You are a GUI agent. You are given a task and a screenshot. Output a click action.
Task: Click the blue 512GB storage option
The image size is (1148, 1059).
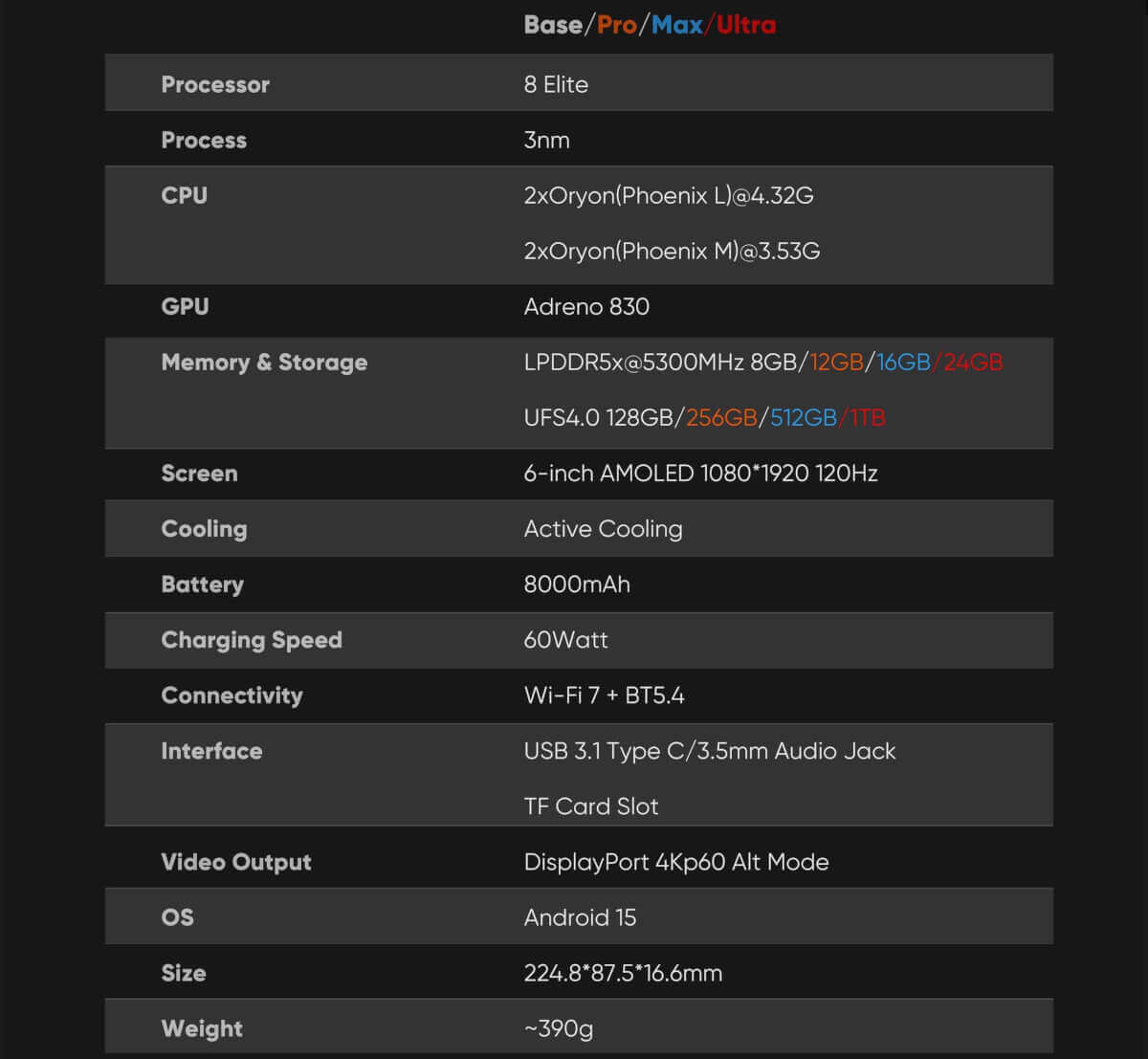coord(804,417)
